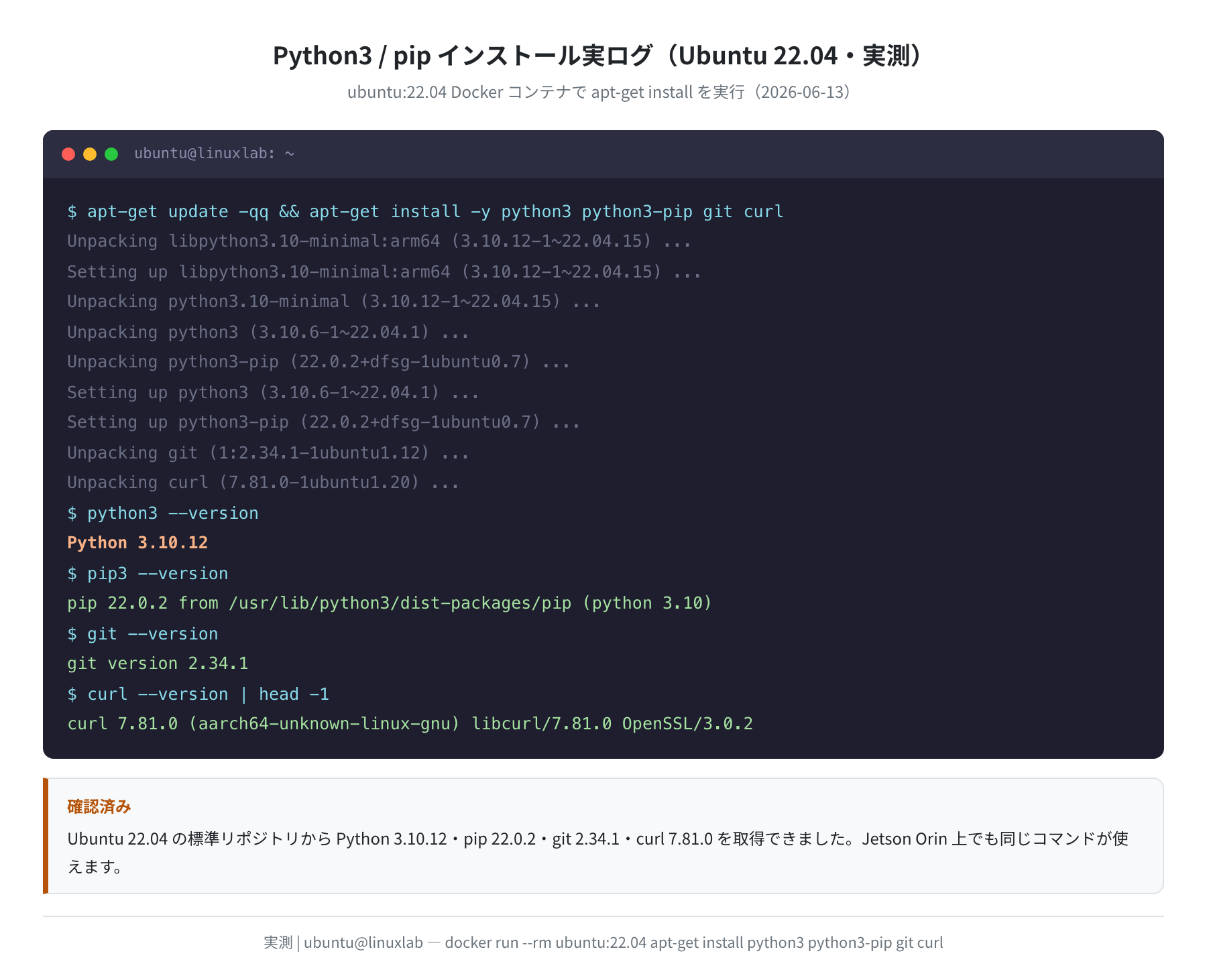The width and height of the screenshot is (1207, 980).
Task: Click the output 'git version 2.34.1'
Action: [x=158, y=664]
